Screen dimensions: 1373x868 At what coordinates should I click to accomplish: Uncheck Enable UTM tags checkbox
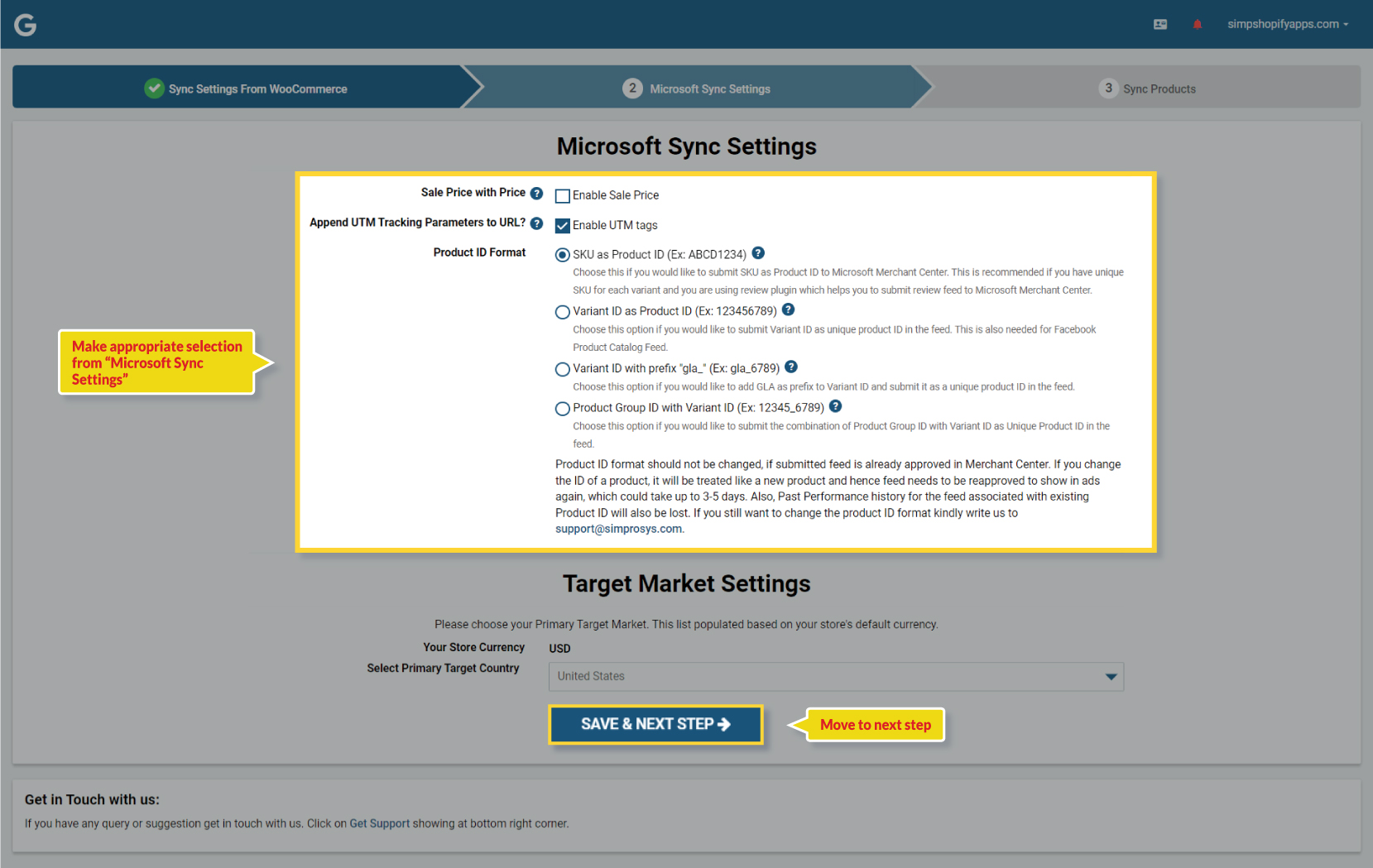click(563, 226)
